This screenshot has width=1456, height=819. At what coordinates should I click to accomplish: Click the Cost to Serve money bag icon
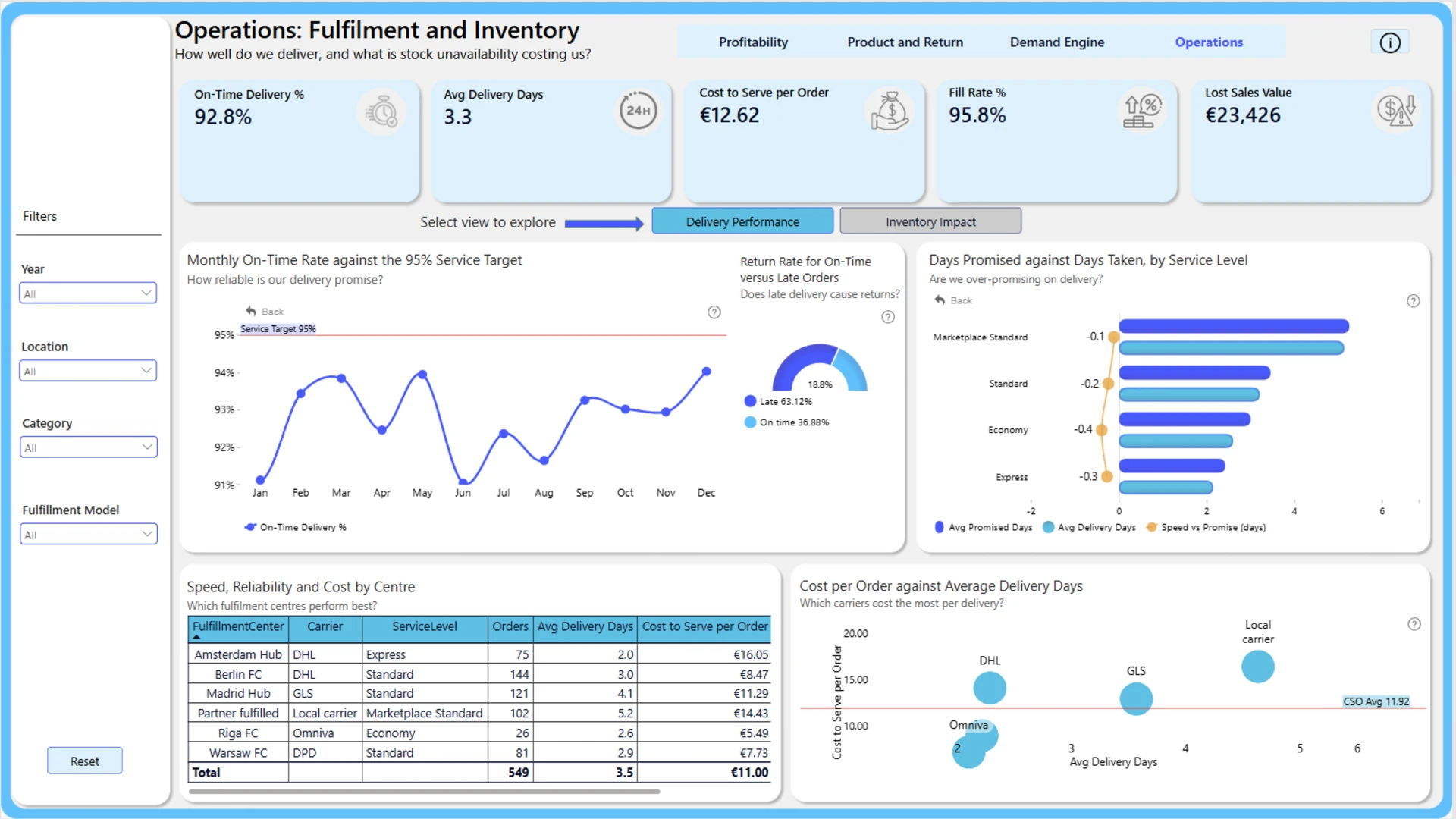pos(889,111)
